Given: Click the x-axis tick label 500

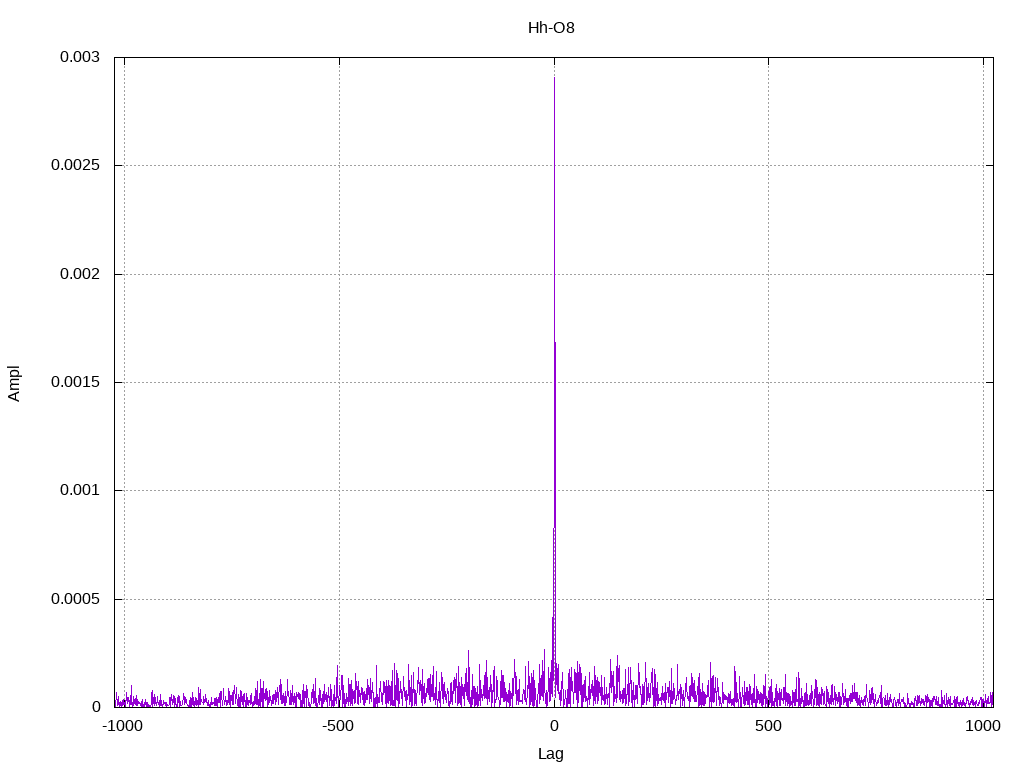Looking at the screenshot, I should tap(768, 726).
